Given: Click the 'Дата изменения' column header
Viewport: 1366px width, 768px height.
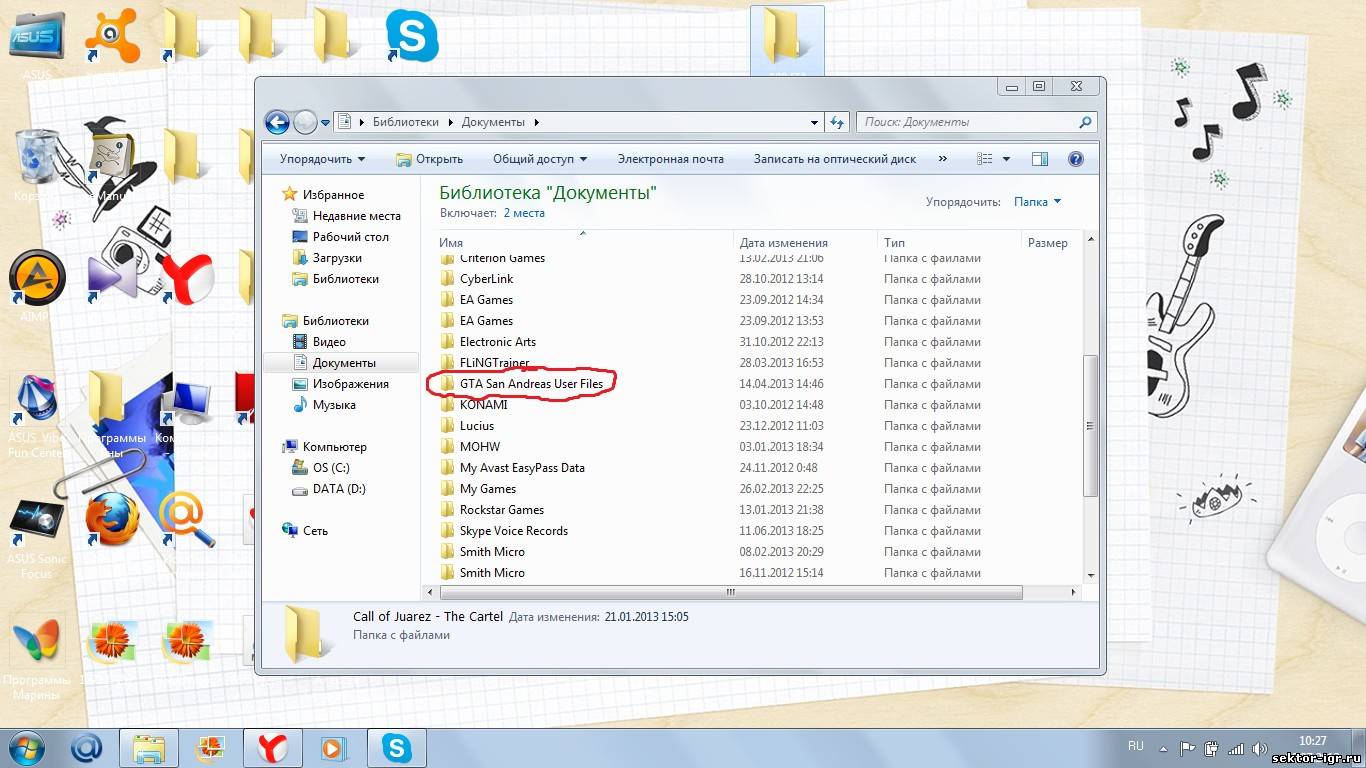Looking at the screenshot, I should coord(806,243).
